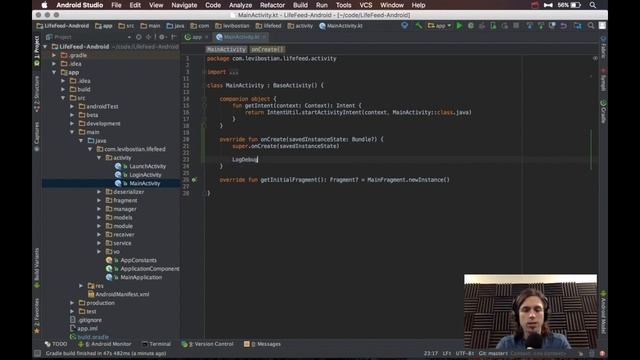Viewport: 640px width, 360px height.
Task: Collapse the app module folder
Action: [54, 72]
